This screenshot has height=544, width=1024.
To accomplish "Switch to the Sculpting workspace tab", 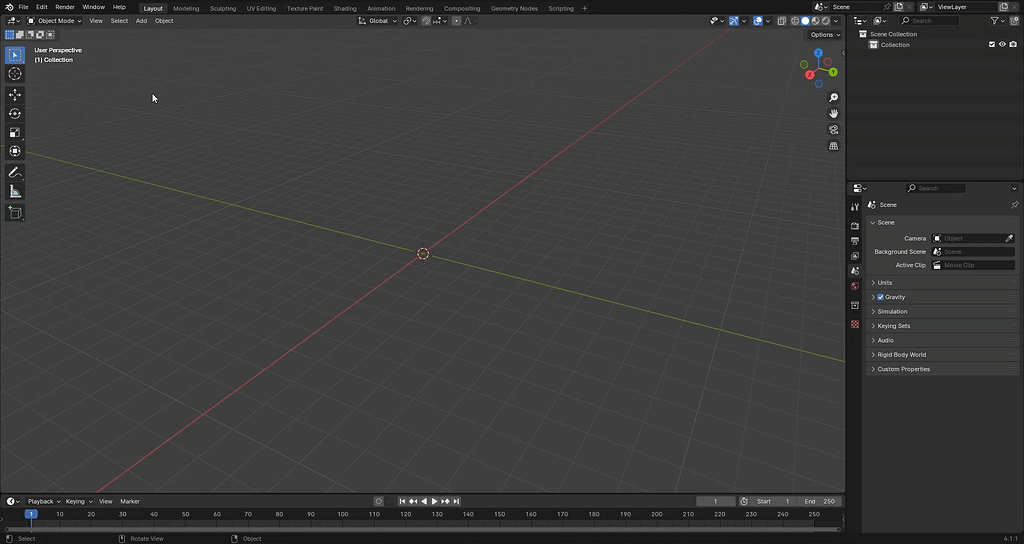I will click(x=223, y=8).
